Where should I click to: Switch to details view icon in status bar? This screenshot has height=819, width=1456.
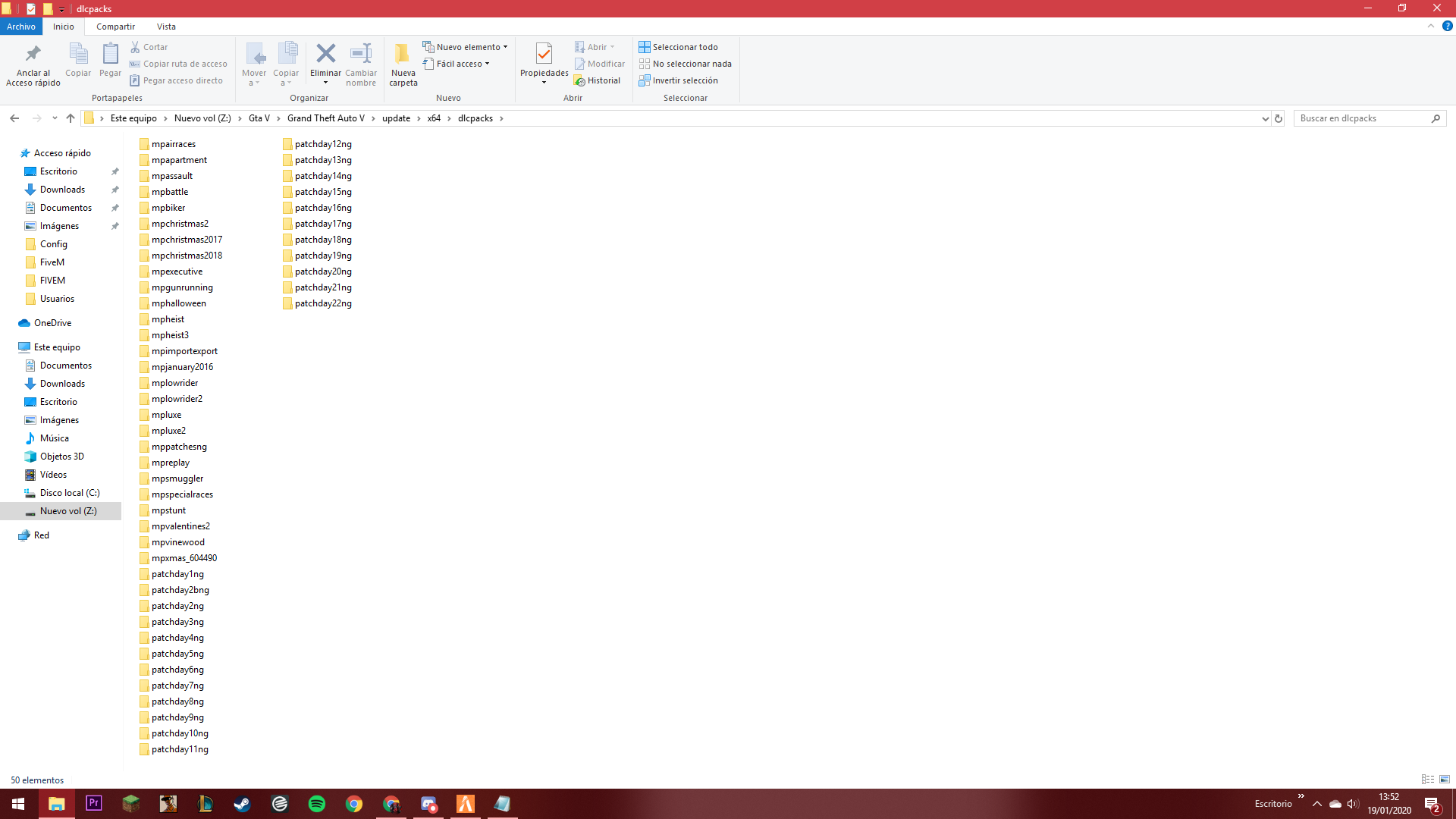(1428, 780)
